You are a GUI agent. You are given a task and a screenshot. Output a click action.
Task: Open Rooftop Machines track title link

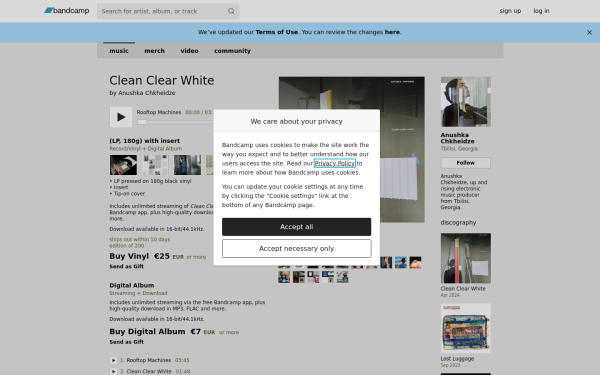click(x=149, y=360)
